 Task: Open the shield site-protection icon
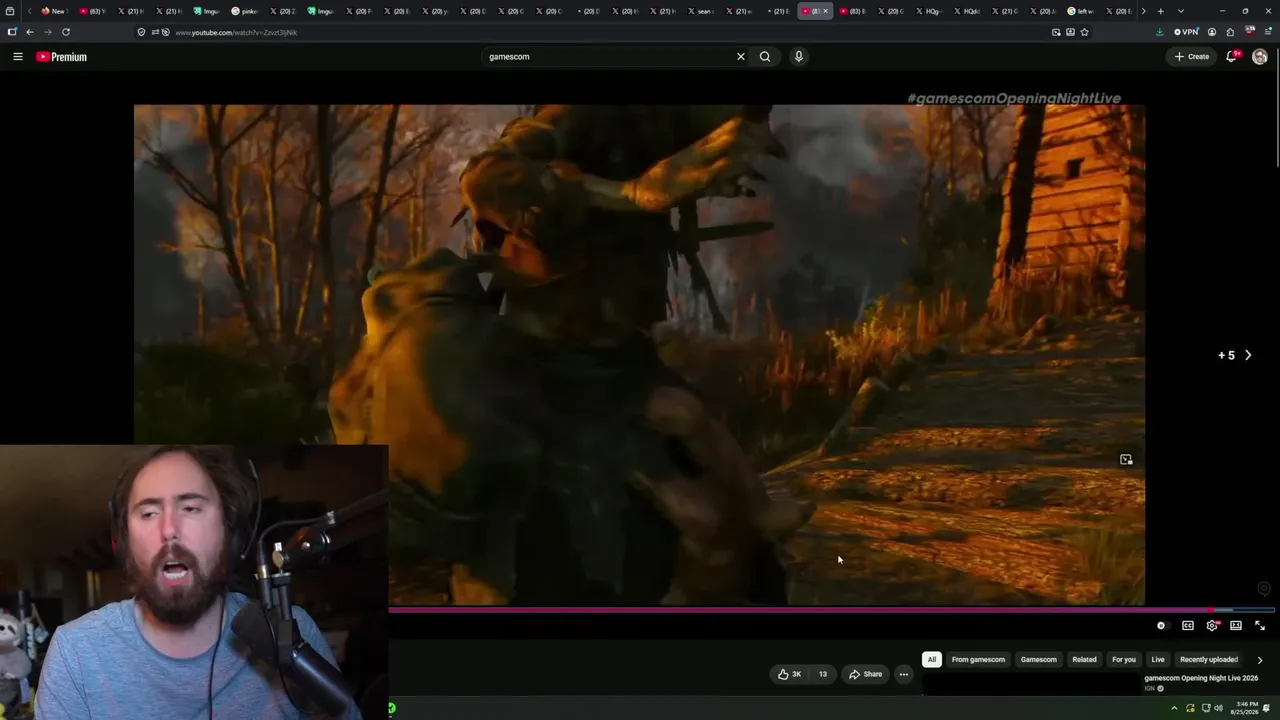pos(141,32)
